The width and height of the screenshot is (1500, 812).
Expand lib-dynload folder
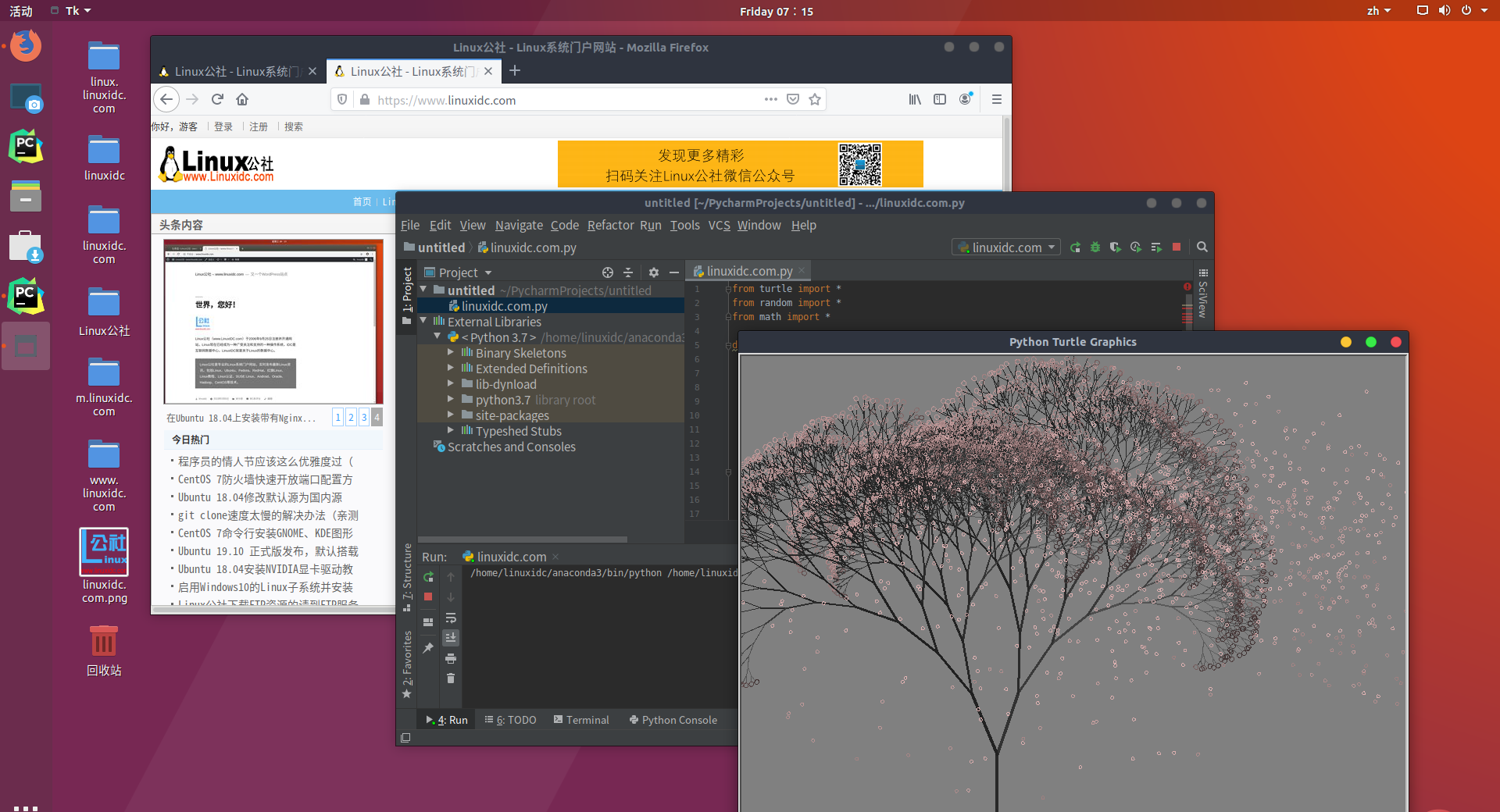pos(451,383)
